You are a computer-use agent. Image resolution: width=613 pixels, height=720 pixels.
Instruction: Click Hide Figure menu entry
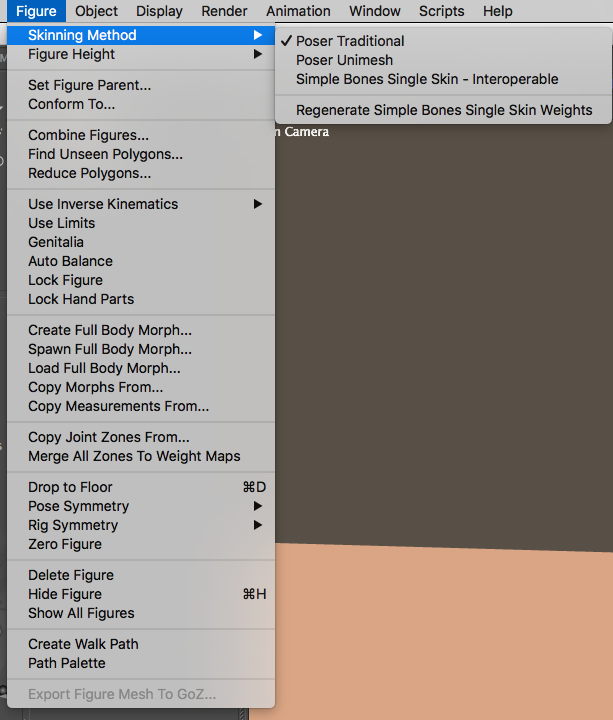click(x=65, y=594)
